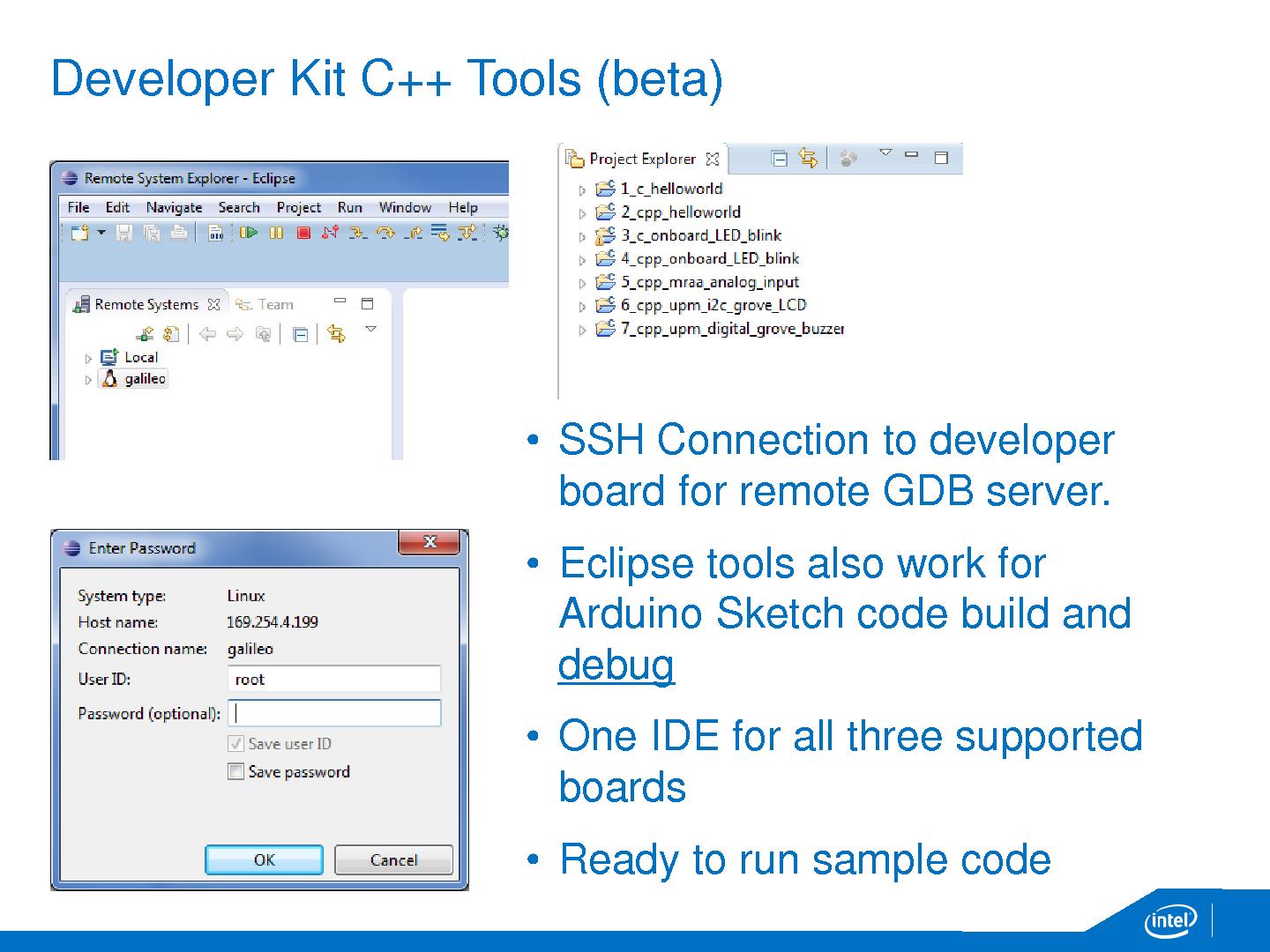This screenshot has height=952, width=1270.
Task: Click OK in Enter Password dialog
Action: (x=264, y=859)
